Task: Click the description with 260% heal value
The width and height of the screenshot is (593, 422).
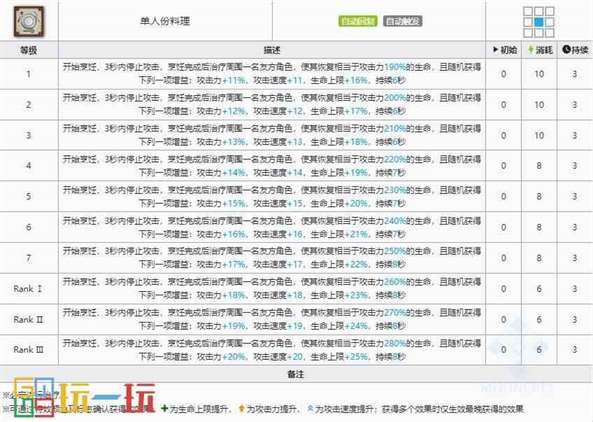Action: [272, 289]
